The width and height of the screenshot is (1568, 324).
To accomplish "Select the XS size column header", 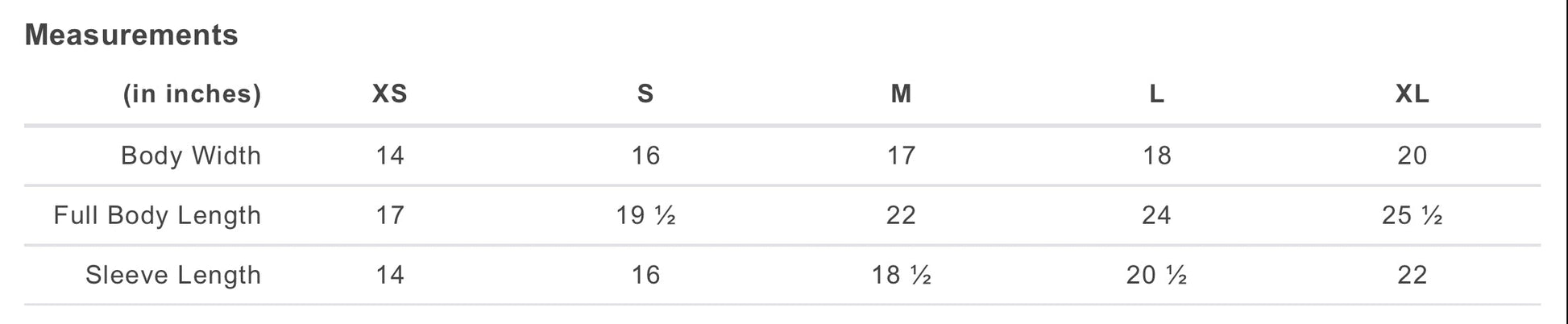I will coord(390,94).
